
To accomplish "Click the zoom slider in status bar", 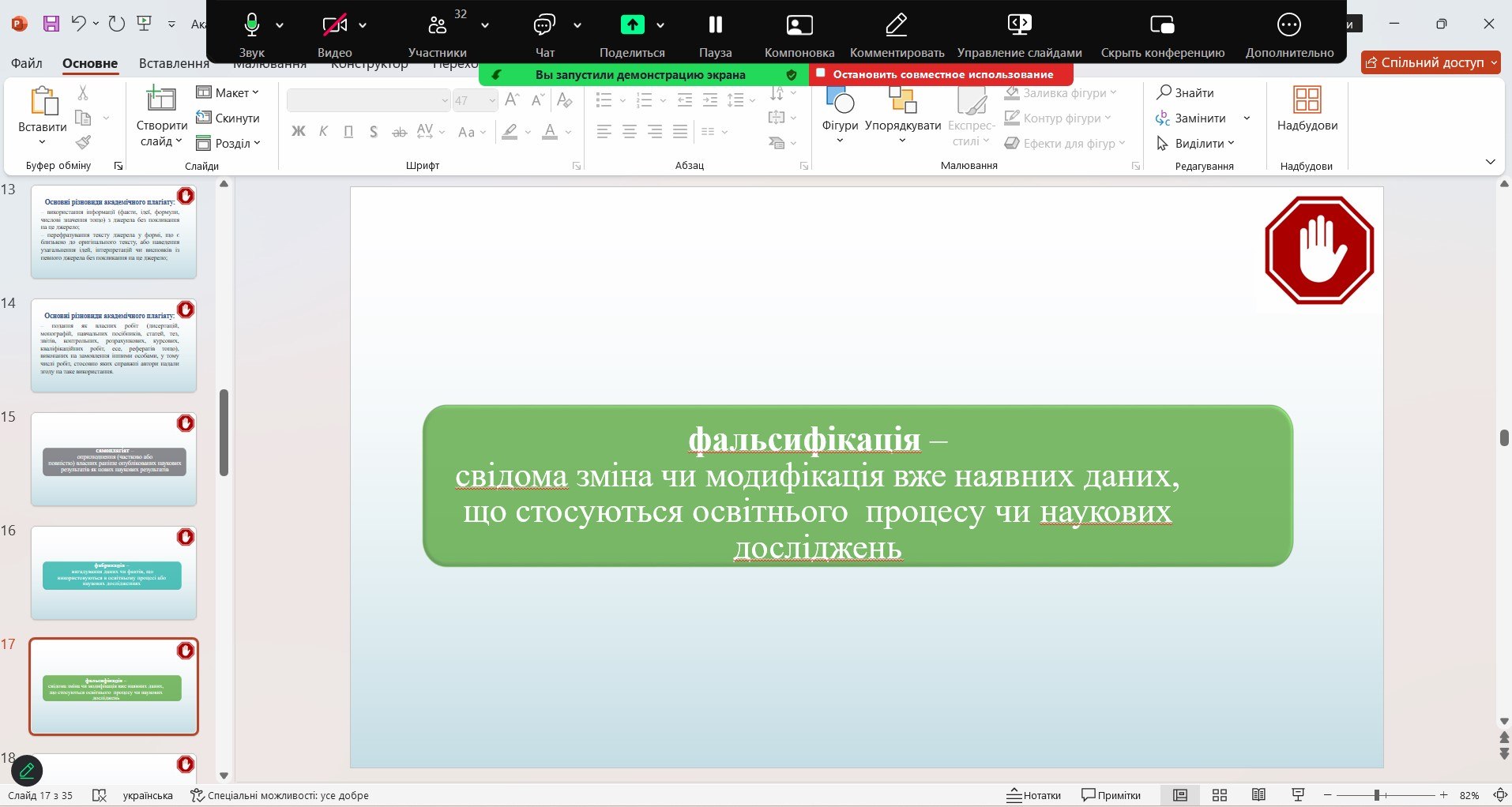I will tap(1377, 795).
